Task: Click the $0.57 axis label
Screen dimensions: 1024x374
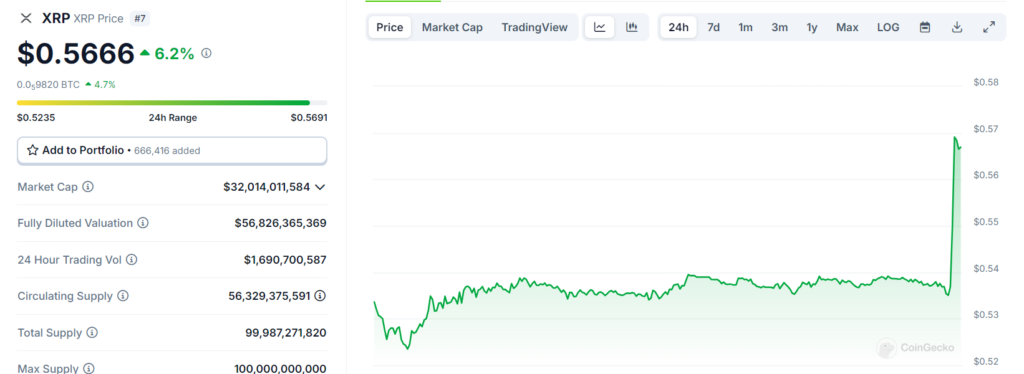Action: (x=985, y=129)
